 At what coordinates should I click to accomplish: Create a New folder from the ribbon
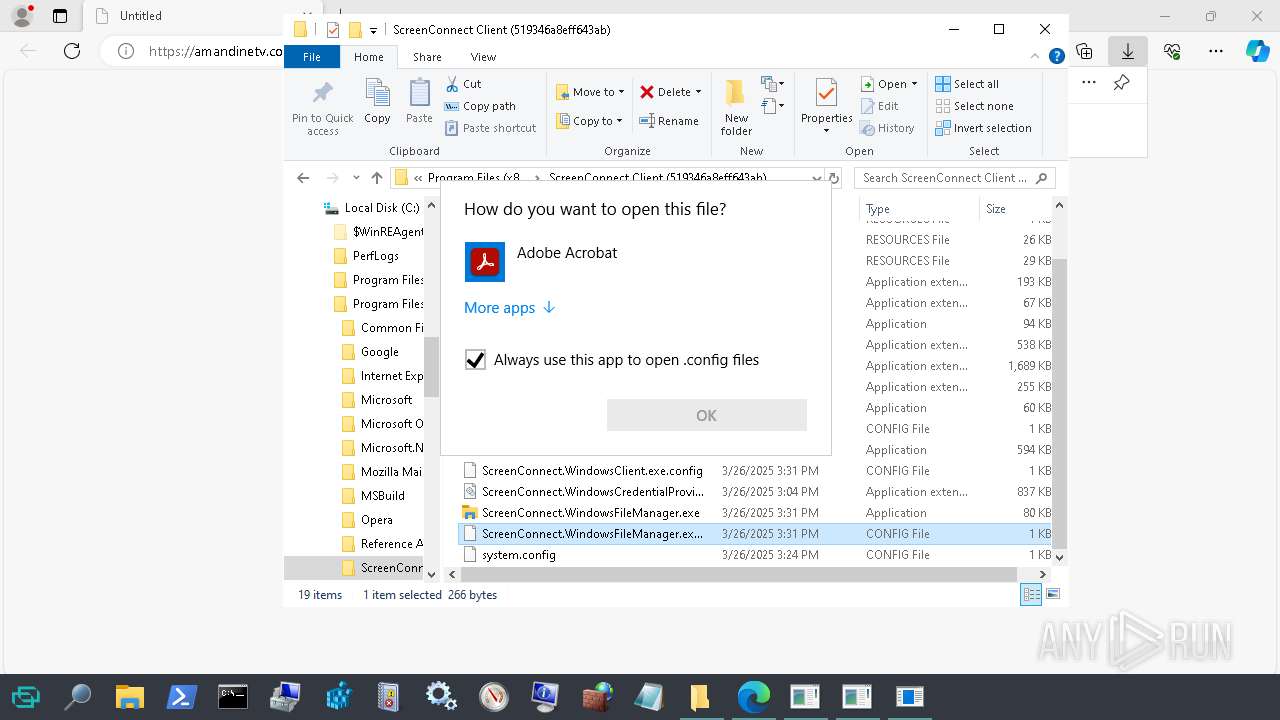click(736, 107)
